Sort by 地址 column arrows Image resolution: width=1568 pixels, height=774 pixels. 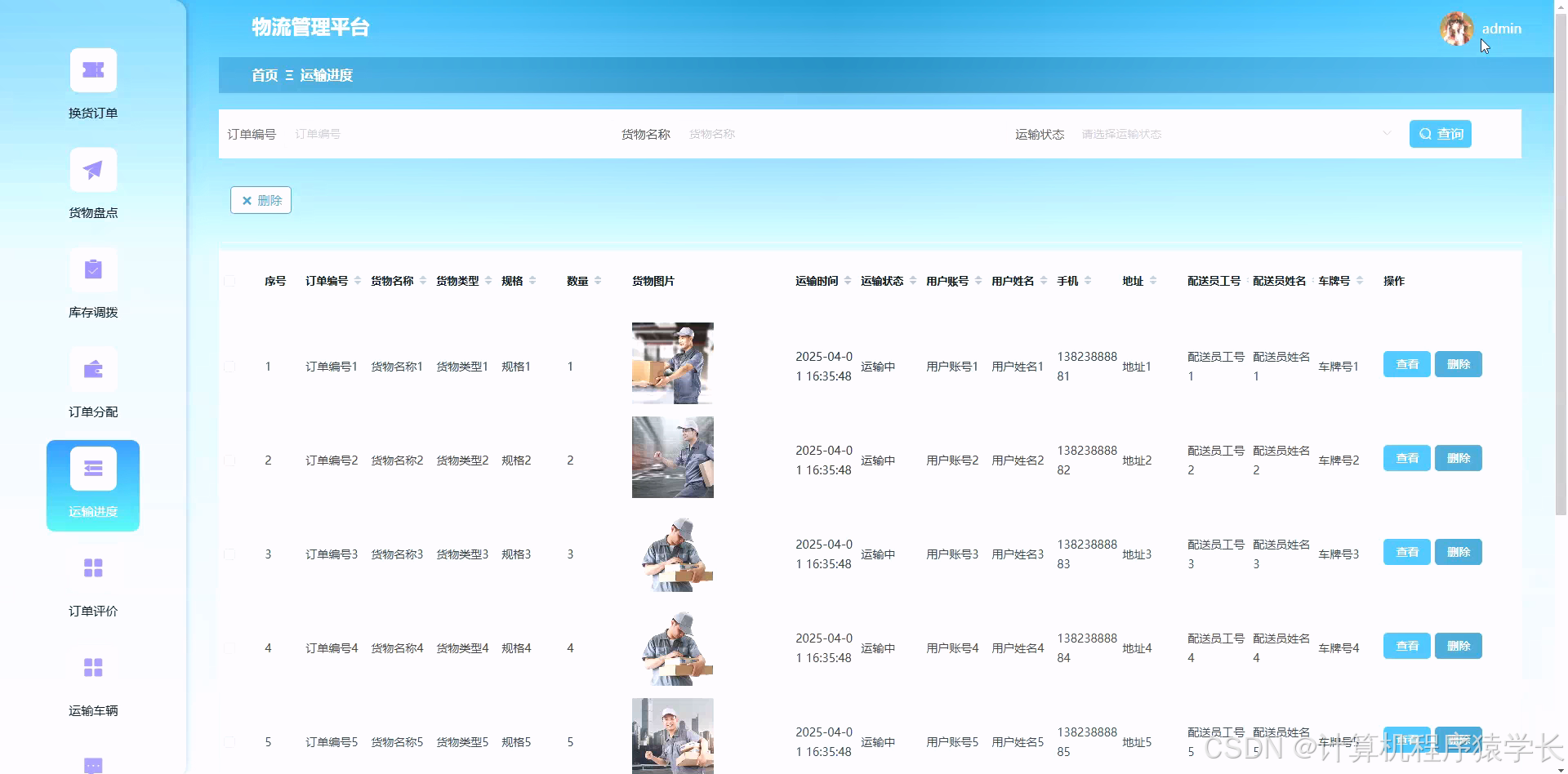[1152, 281]
